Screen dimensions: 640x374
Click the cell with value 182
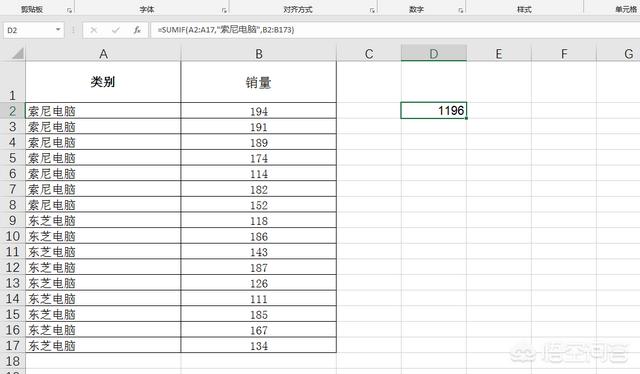click(259, 189)
